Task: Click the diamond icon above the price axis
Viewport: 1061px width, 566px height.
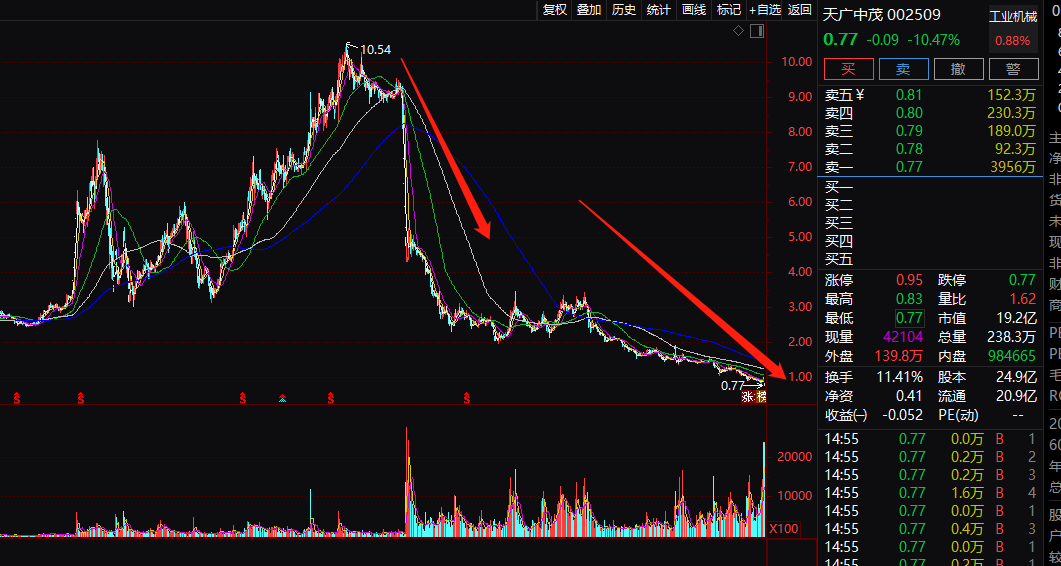Action: click(x=738, y=31)
